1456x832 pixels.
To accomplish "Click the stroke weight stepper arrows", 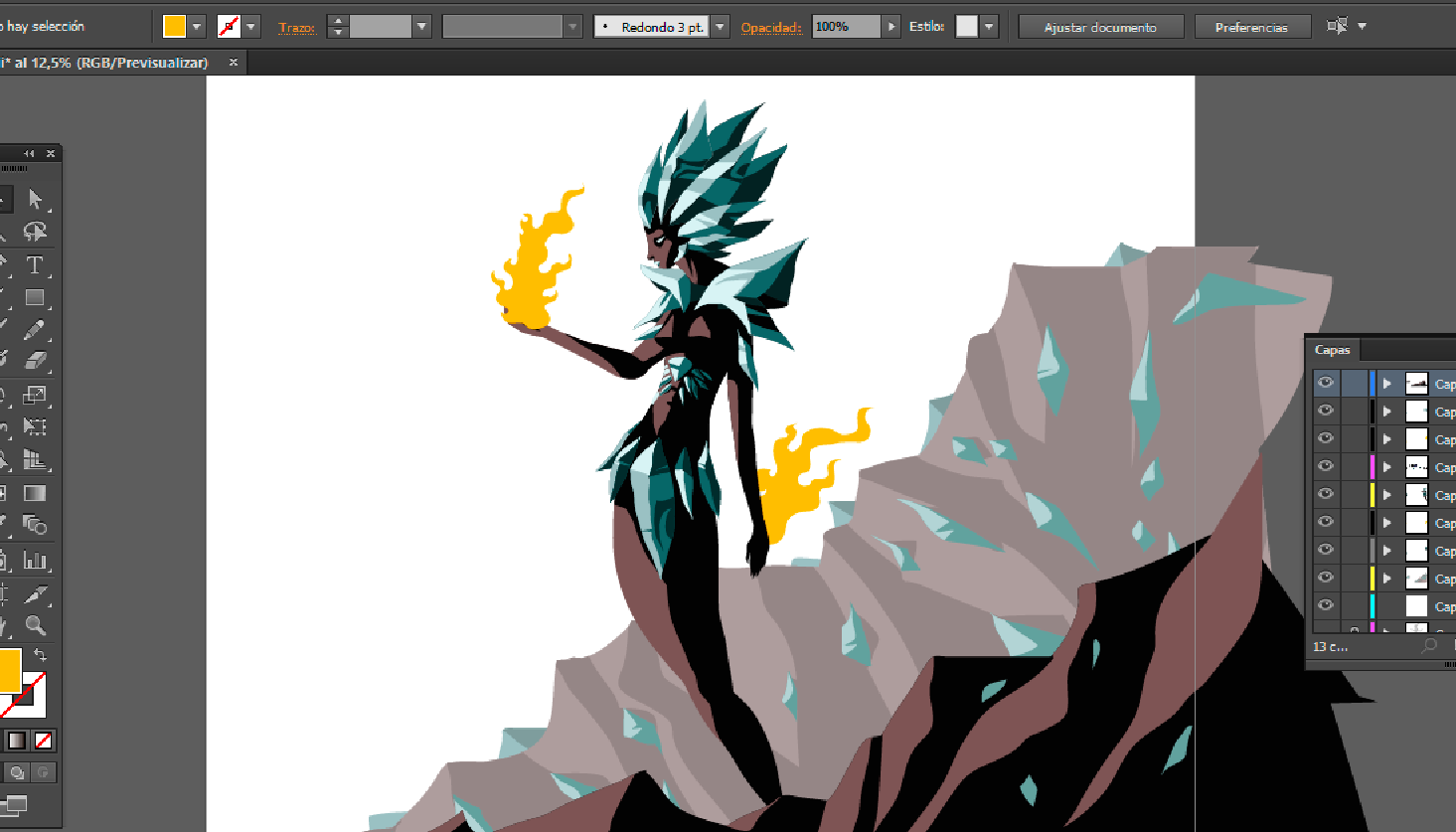I will click(x=338, y=27).
